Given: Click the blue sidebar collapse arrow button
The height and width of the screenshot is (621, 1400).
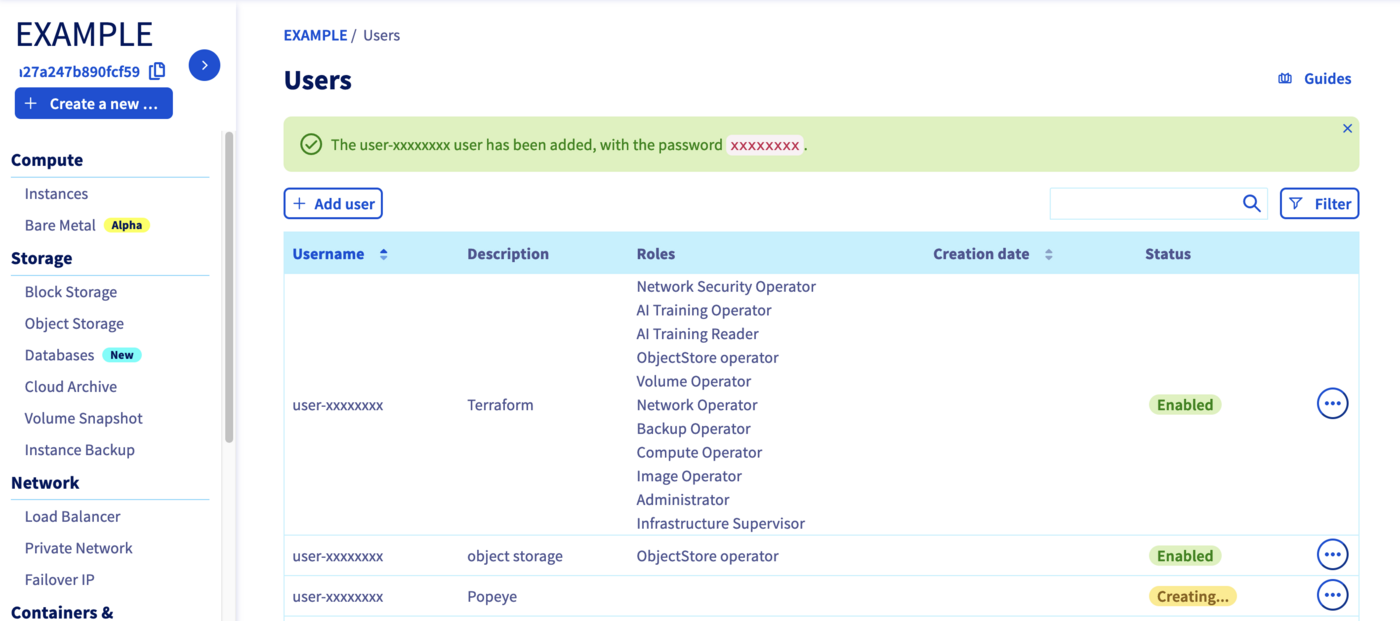Looking at the screenshot, I should 204,65.
